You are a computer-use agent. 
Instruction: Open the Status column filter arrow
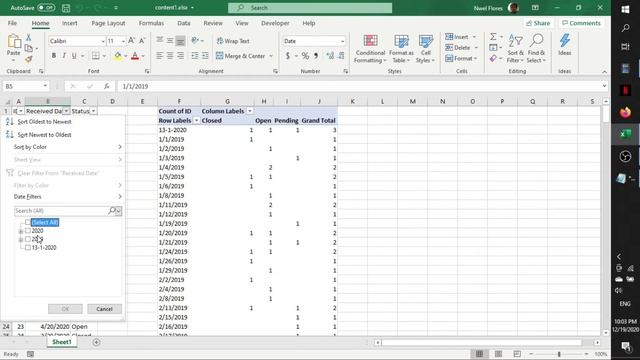click(93, 111)
